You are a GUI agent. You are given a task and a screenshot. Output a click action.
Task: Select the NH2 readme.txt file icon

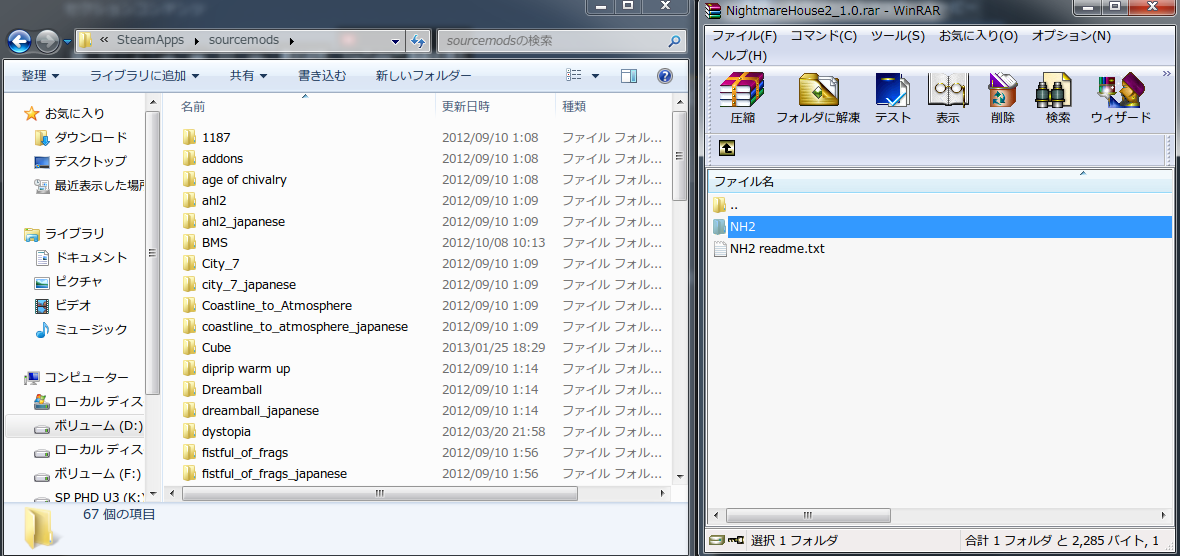[720, 248]
